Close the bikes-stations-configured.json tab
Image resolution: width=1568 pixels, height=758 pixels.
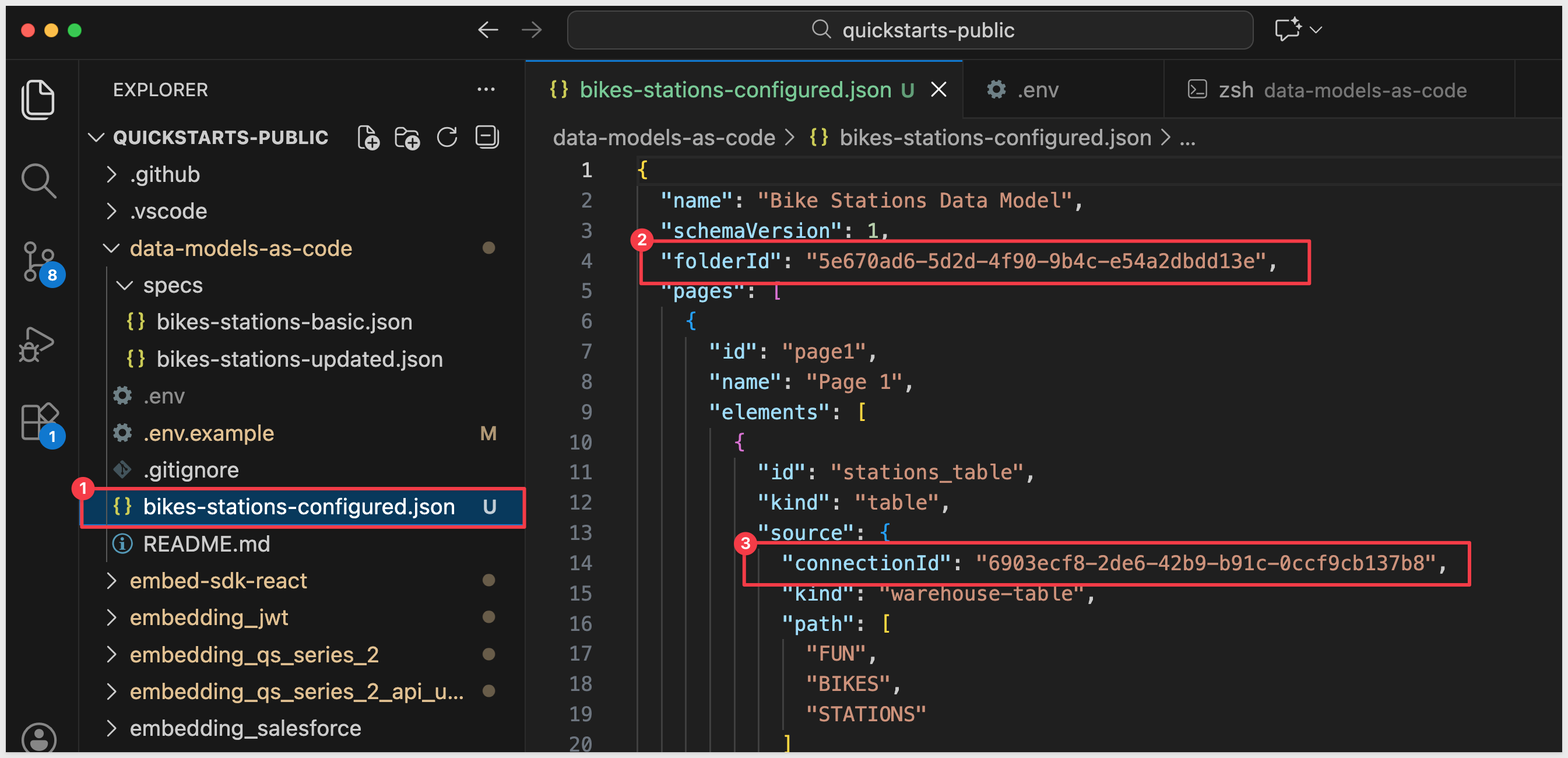click(938, 90)
